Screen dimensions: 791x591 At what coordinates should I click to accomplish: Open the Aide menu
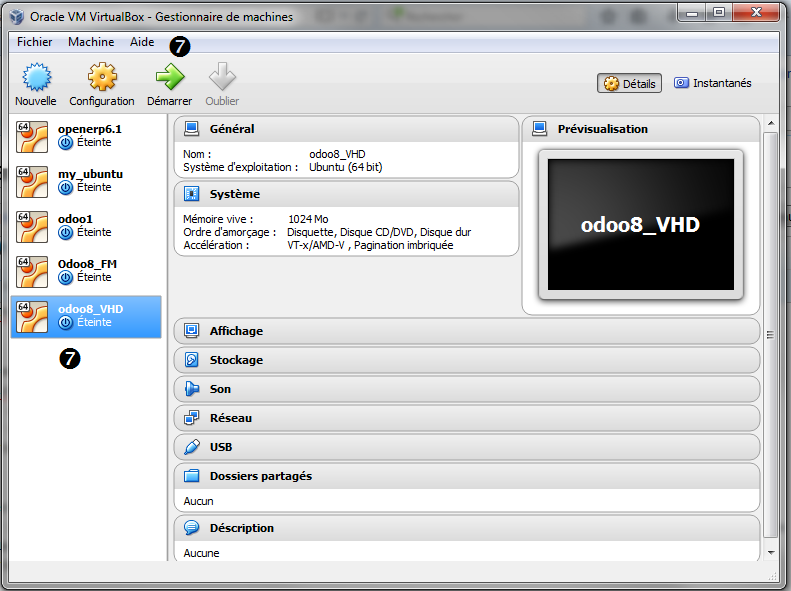coord(142,42)
